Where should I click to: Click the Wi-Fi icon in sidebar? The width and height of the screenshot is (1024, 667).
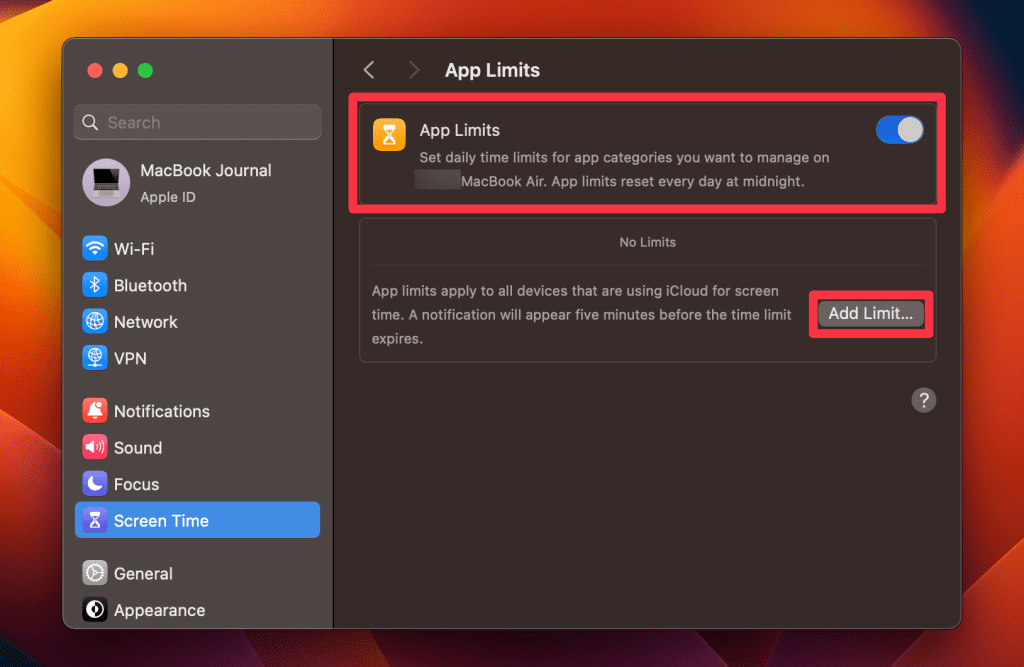(95, 248)
